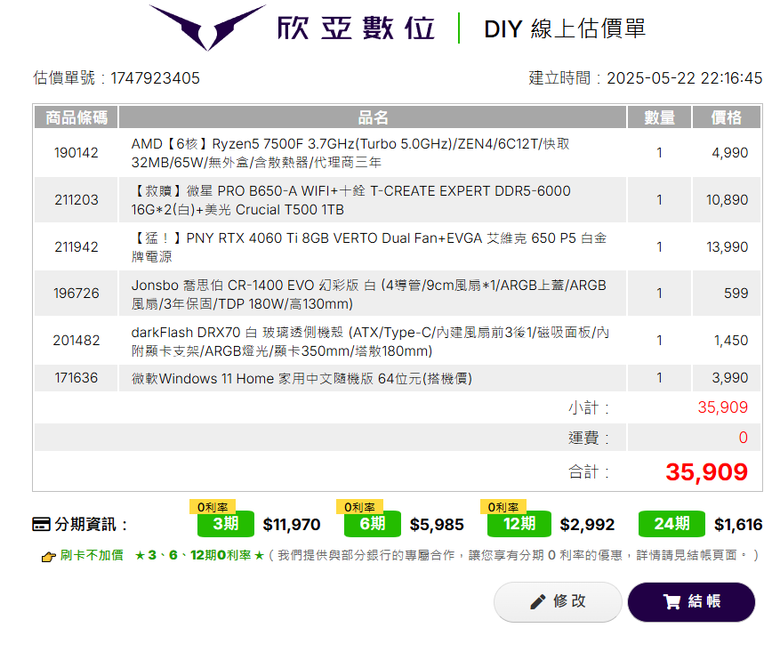Click the $5,985 installment amount
Viewport: 780px width, 652px height.
pos(437,525)
